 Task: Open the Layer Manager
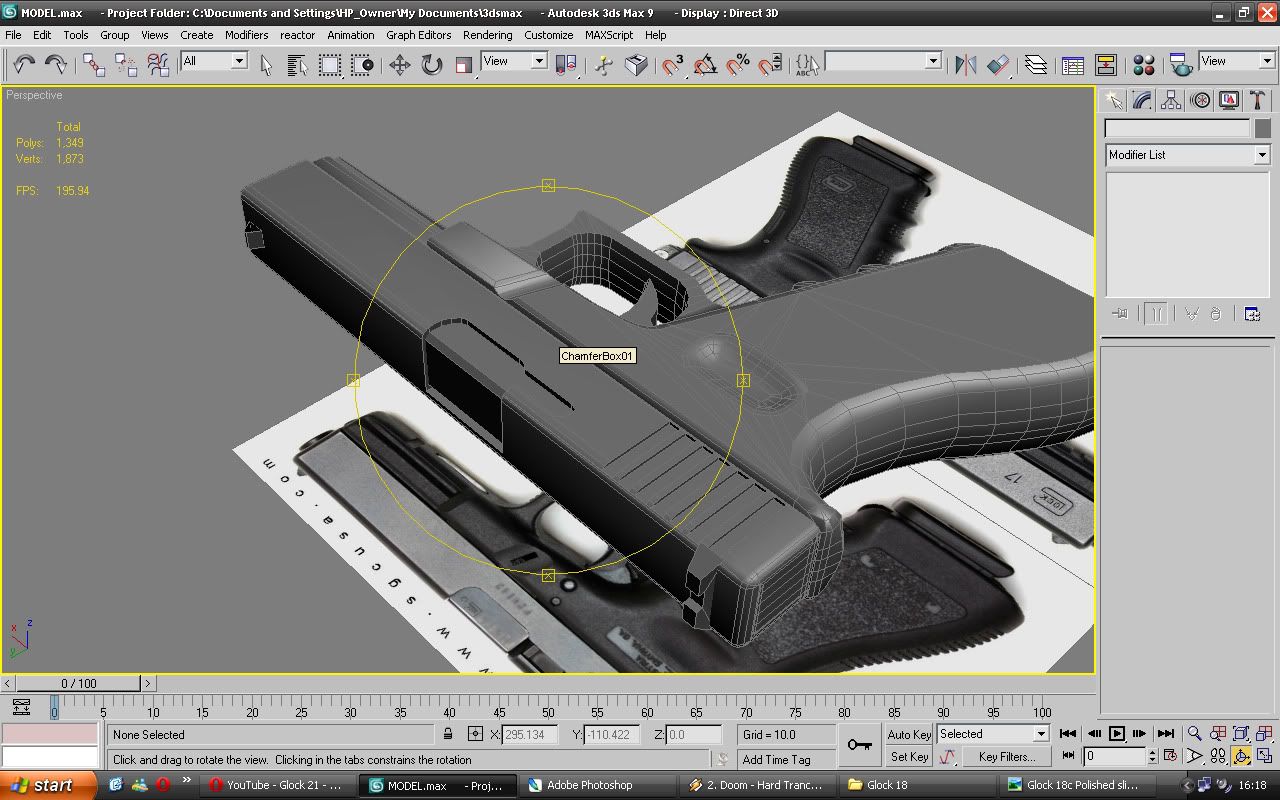[x=1036, y=65]
